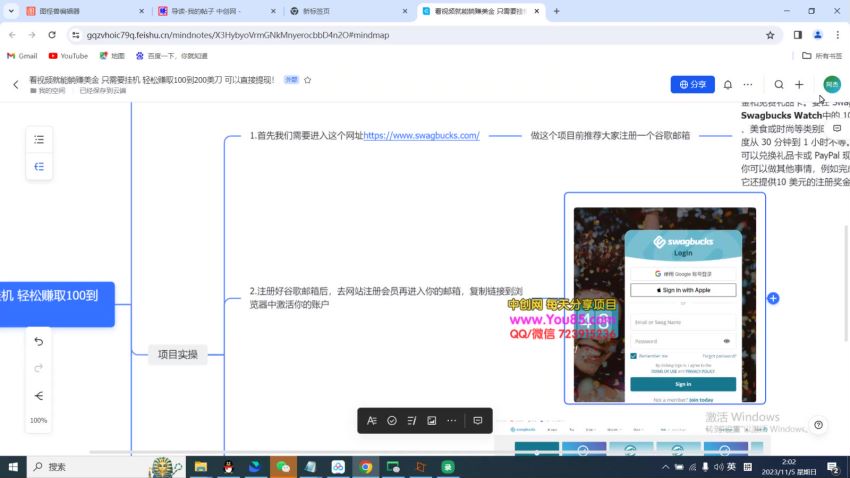Image resolution: width=850 pixels, height=478 pixels.
Task: Open more options in floating toolbar
Action: [x=452, y=421]
